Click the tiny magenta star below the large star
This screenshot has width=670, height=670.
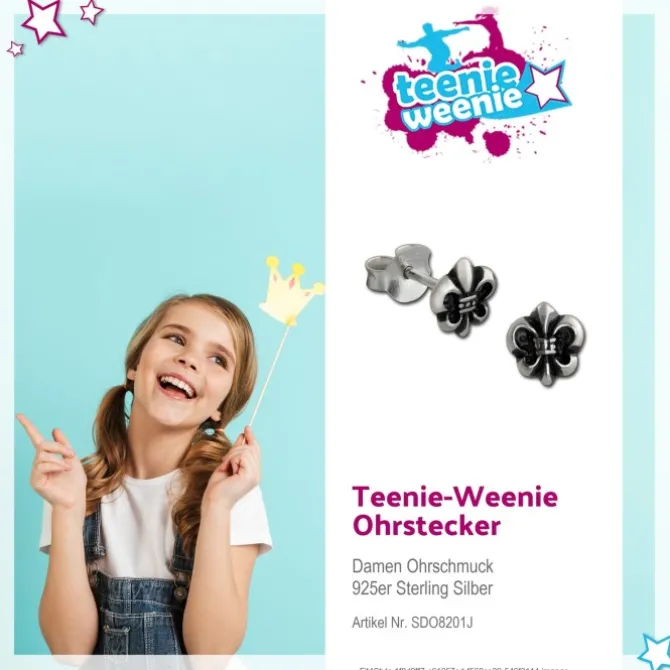16,49
